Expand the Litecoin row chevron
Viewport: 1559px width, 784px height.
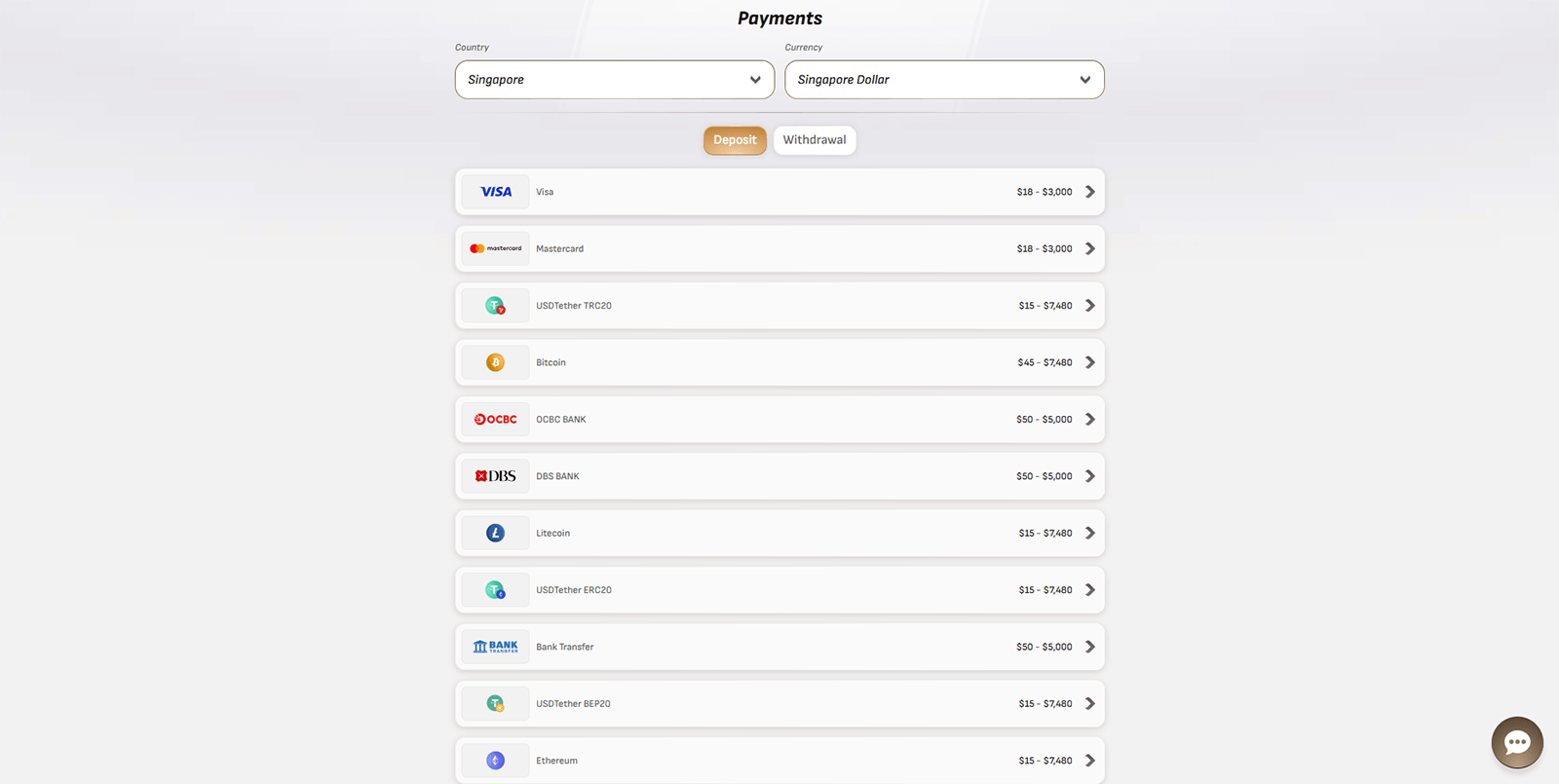coord(1090,533)
